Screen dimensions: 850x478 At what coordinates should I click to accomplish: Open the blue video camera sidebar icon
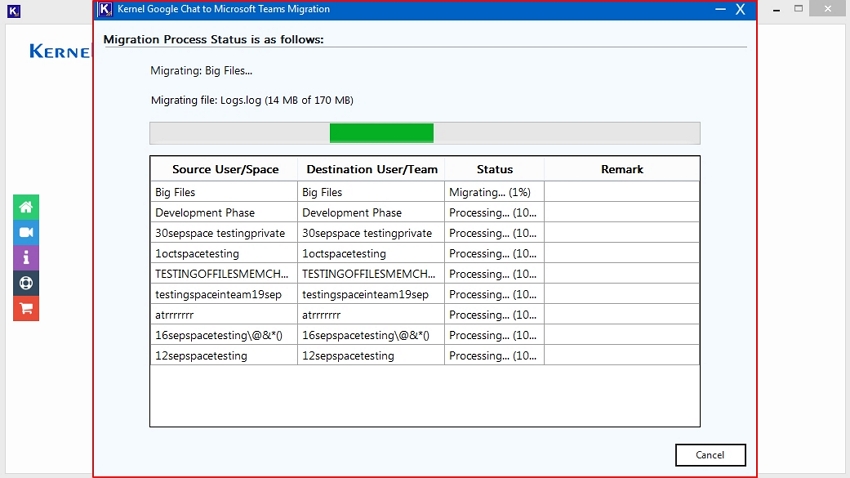(26, 232)
